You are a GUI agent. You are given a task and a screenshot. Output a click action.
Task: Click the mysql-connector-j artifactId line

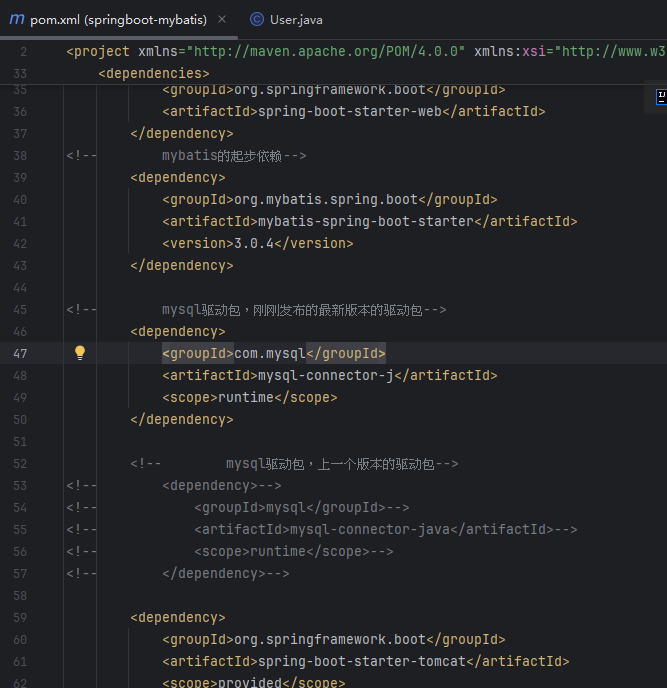(x=330, y=376)
